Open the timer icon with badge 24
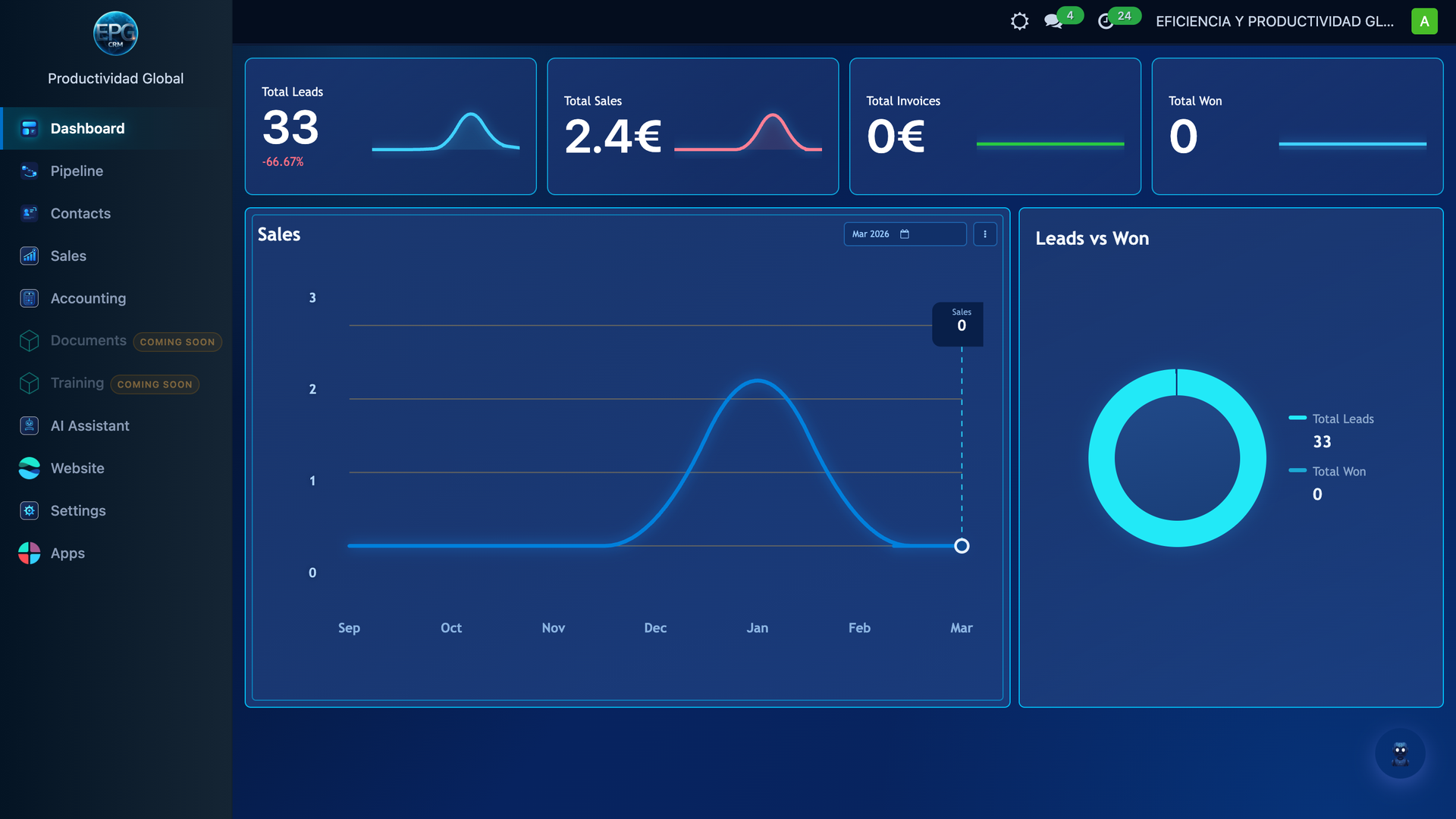Viewport: 1456px width, 819px height. tap(1106, 21)
